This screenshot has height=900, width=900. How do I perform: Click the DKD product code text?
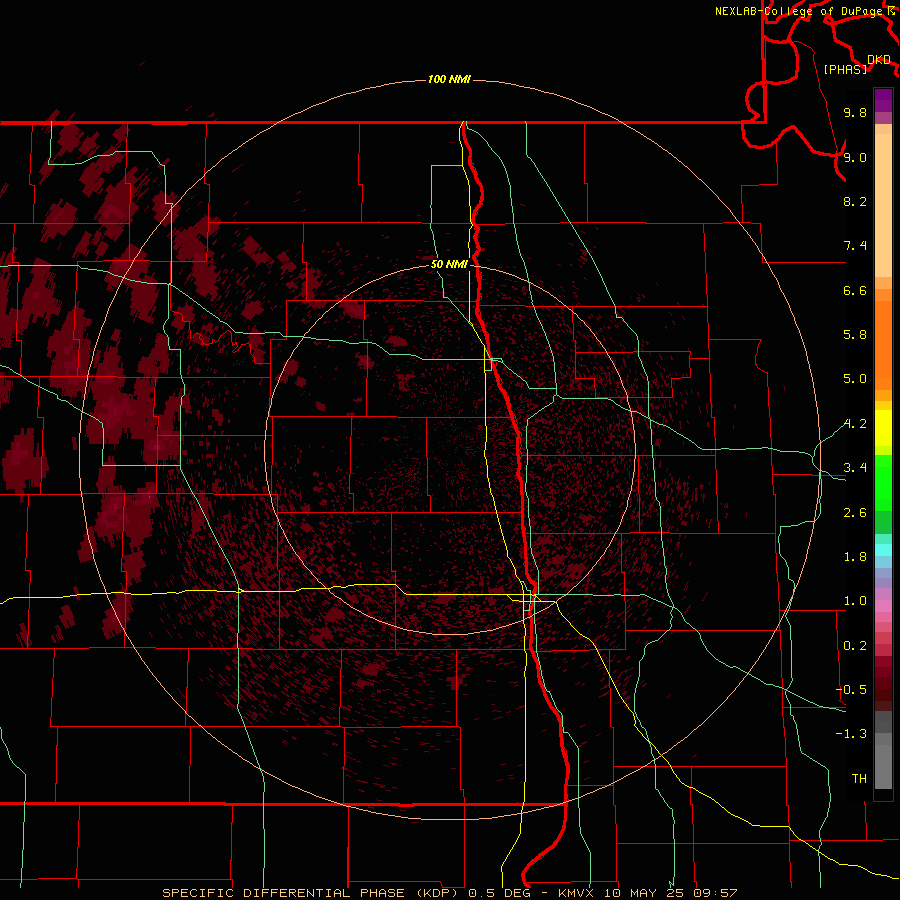(878, 60)
